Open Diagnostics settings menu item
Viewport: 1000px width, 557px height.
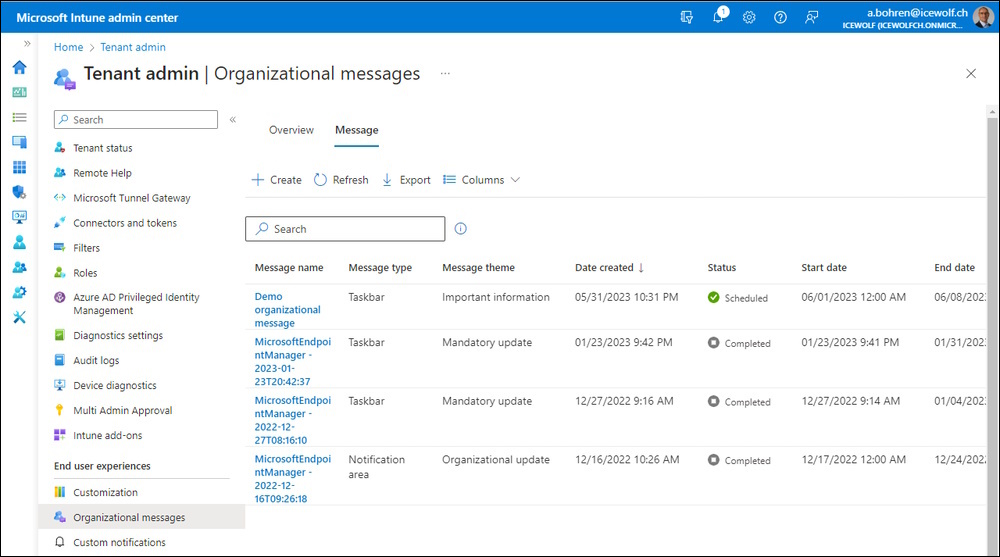point(118,336)
